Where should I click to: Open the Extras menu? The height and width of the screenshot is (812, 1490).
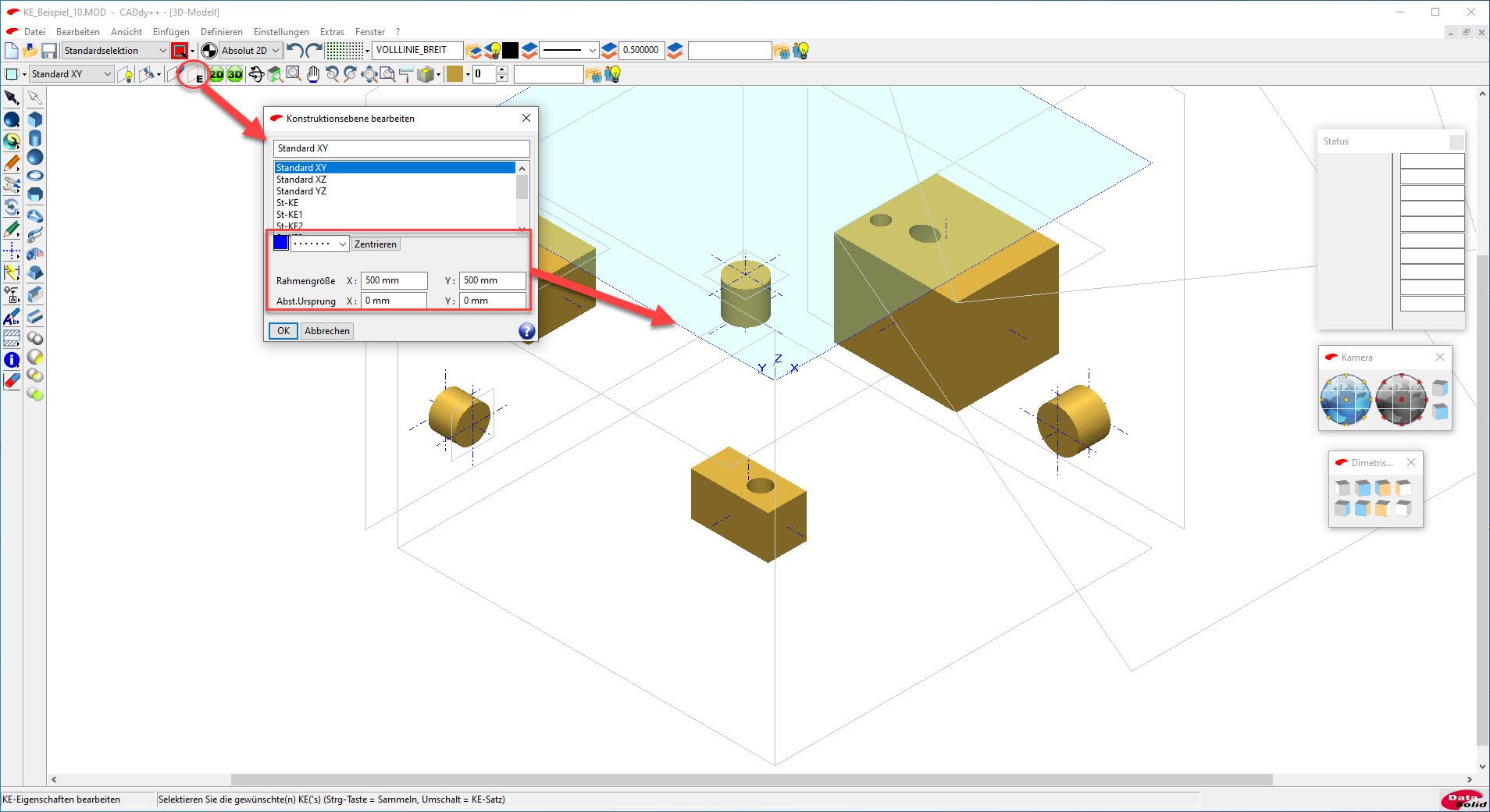332,32
